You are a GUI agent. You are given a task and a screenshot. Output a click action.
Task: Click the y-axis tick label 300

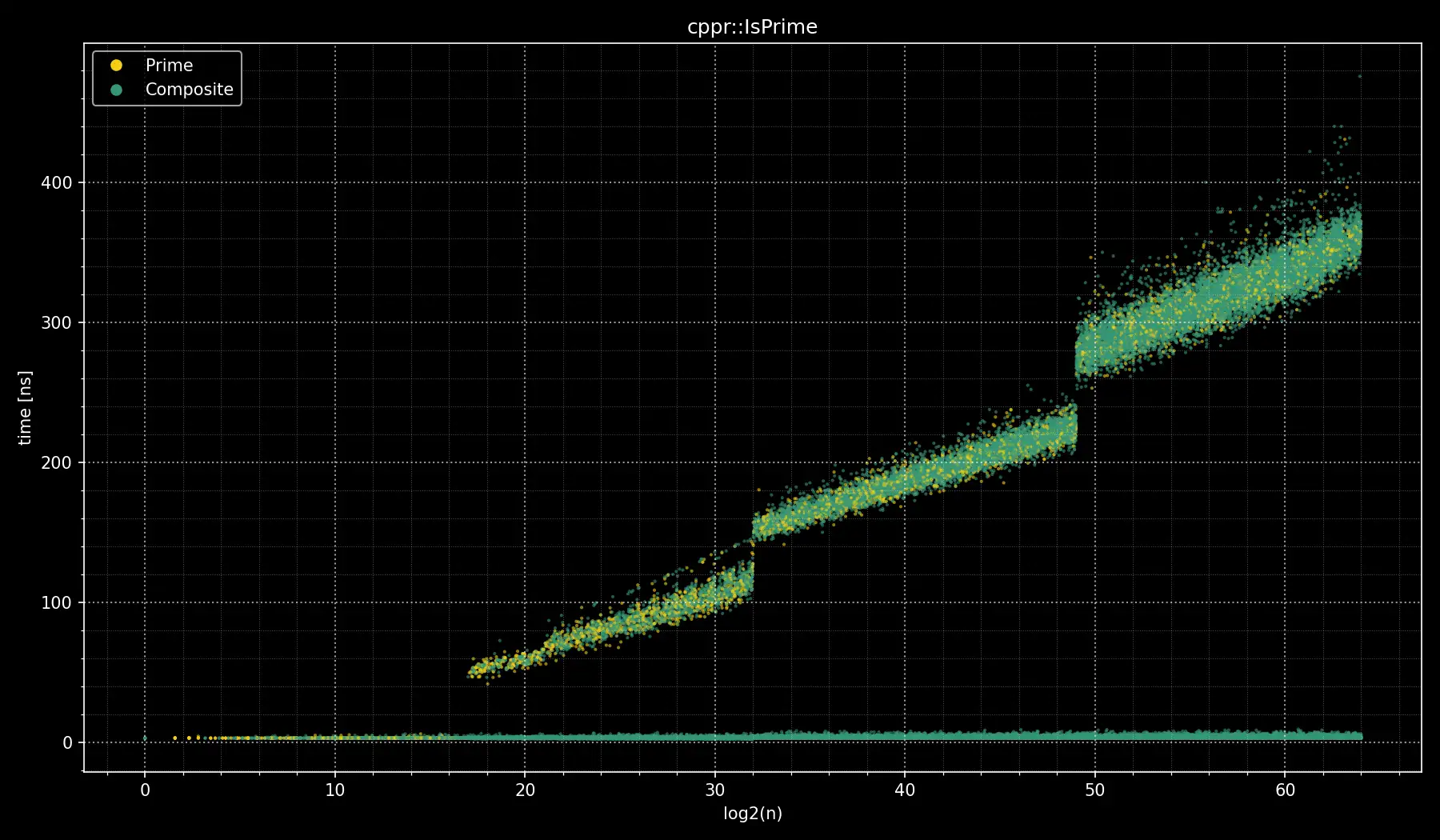(56, 322)
